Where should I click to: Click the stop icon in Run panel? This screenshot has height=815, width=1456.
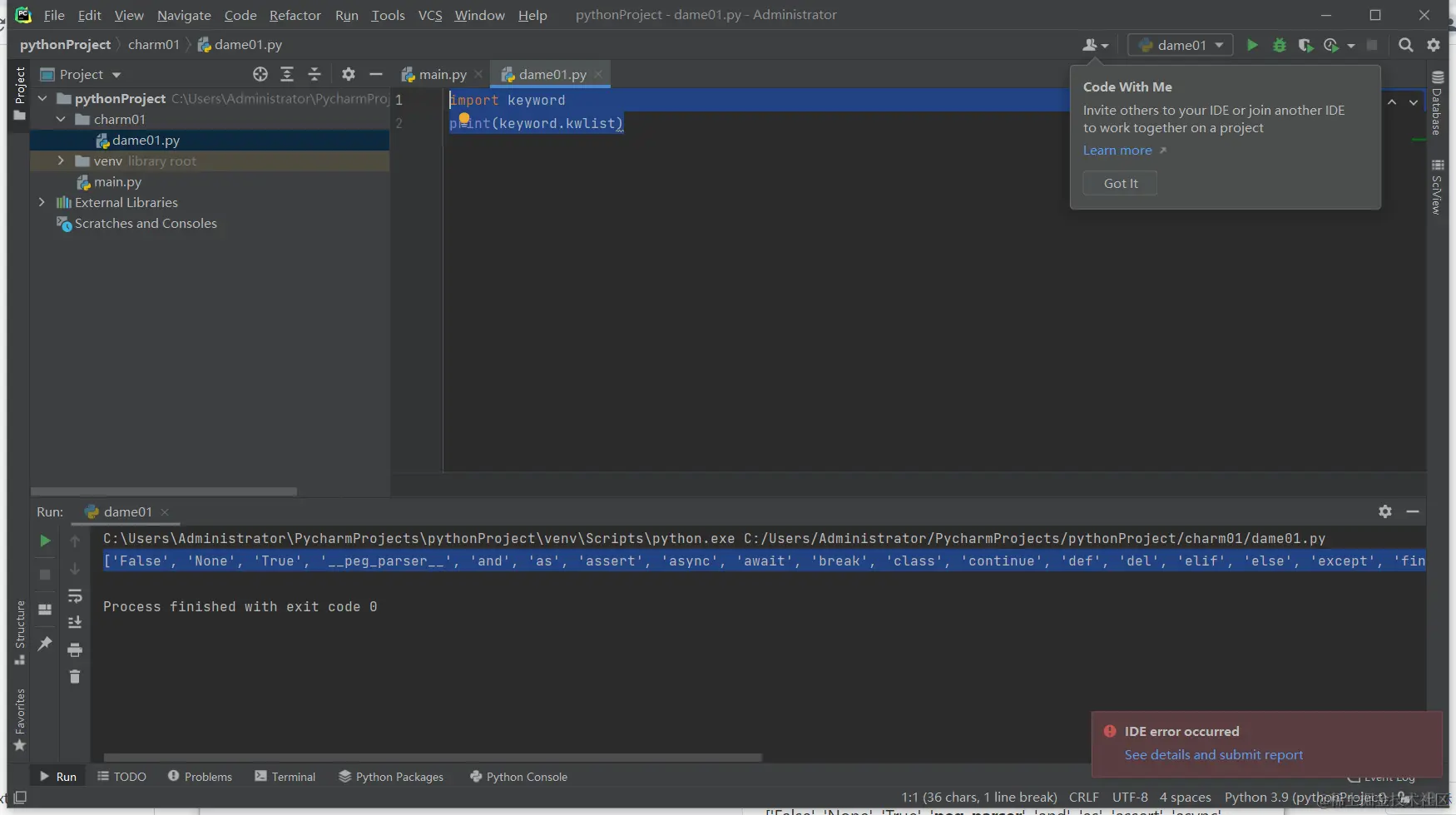click(45, 575)
